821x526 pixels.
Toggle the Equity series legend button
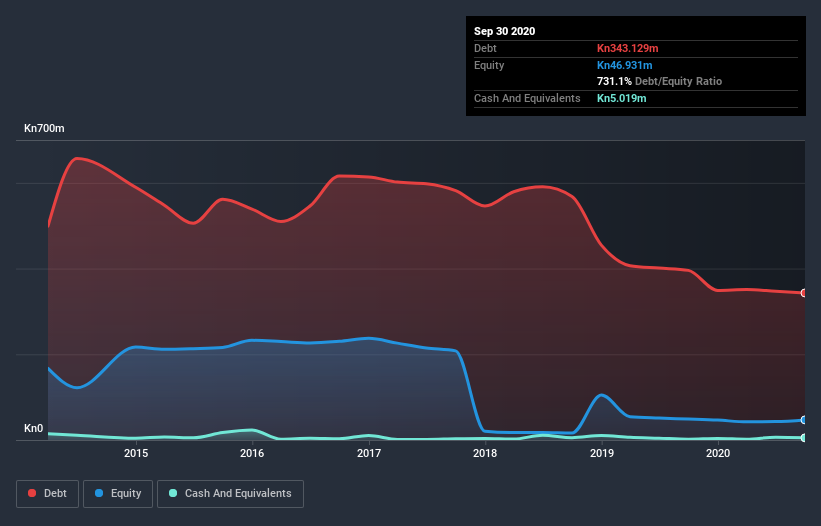[118, 494]
